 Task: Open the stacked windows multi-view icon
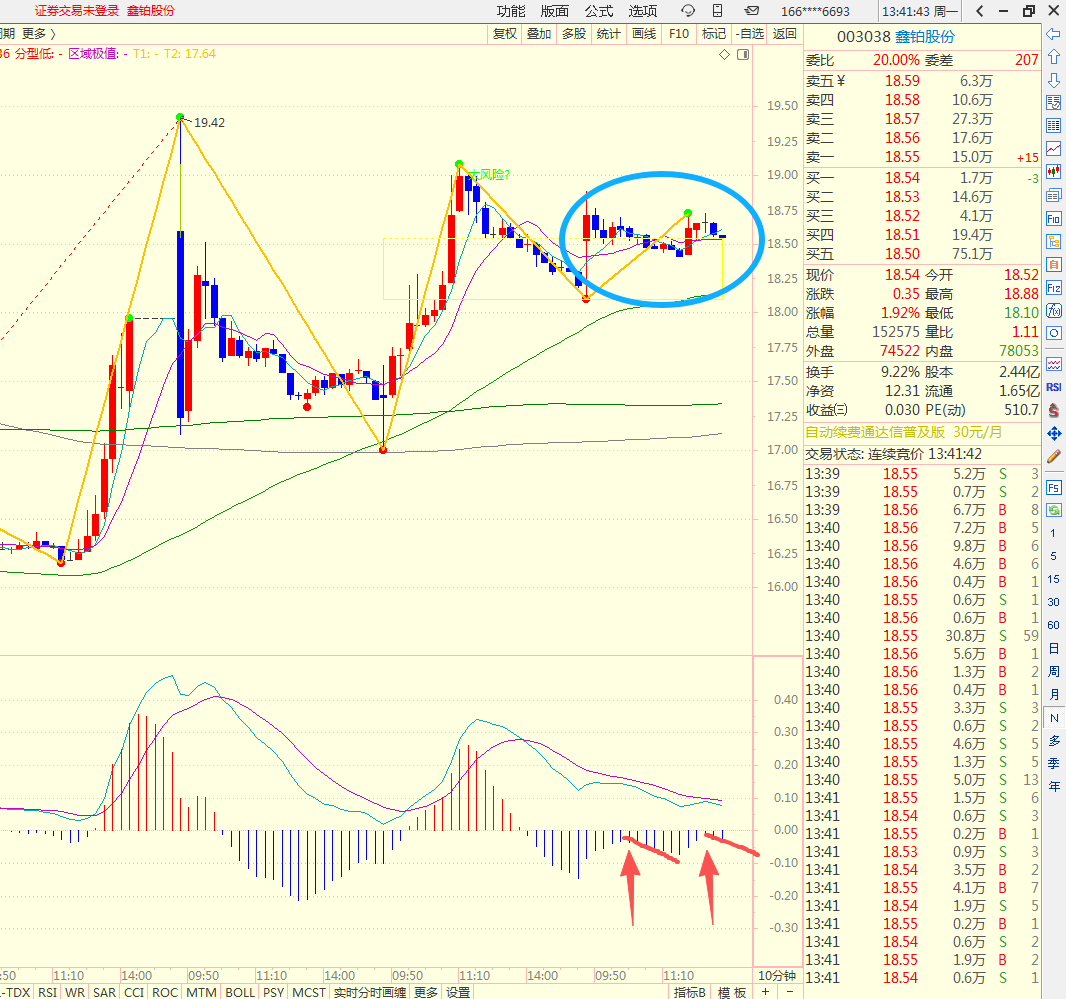click(1053, 195)
